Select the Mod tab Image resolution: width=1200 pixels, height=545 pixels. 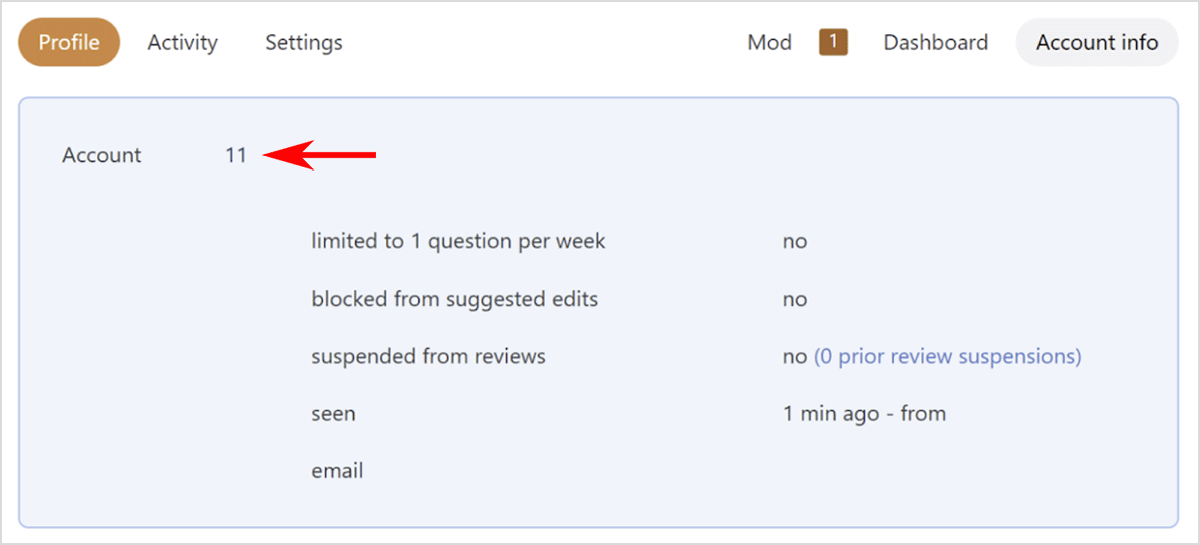(769, 43)
